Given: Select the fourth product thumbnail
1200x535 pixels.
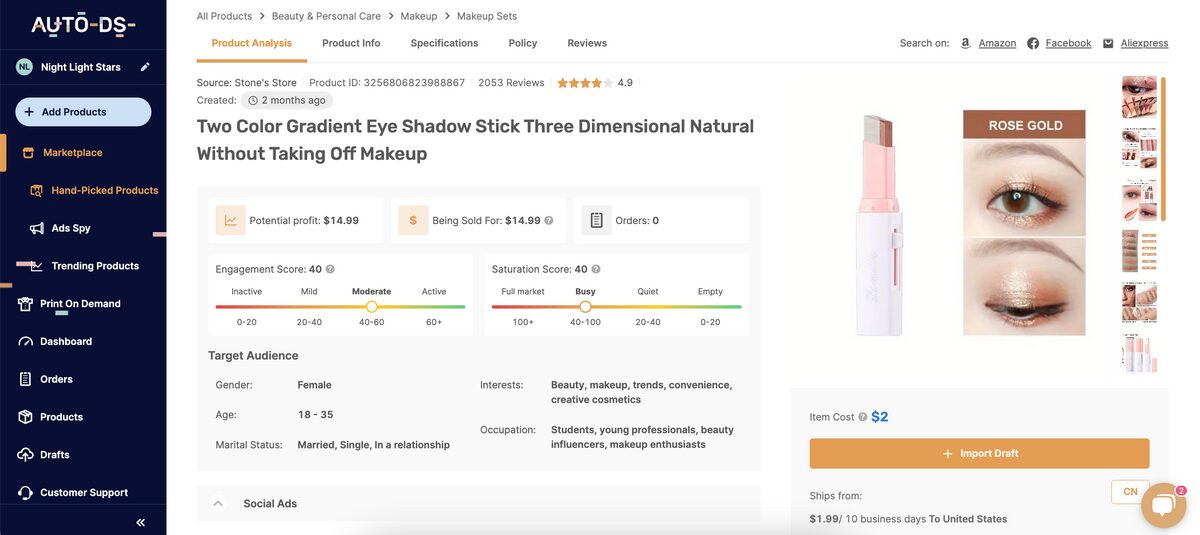Looking at the screenshot, I should [x=1139, y=252].
